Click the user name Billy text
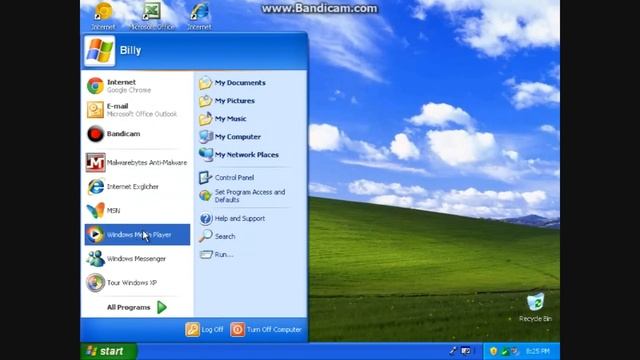This screenshot has width=640, height=360. (131, 51)
